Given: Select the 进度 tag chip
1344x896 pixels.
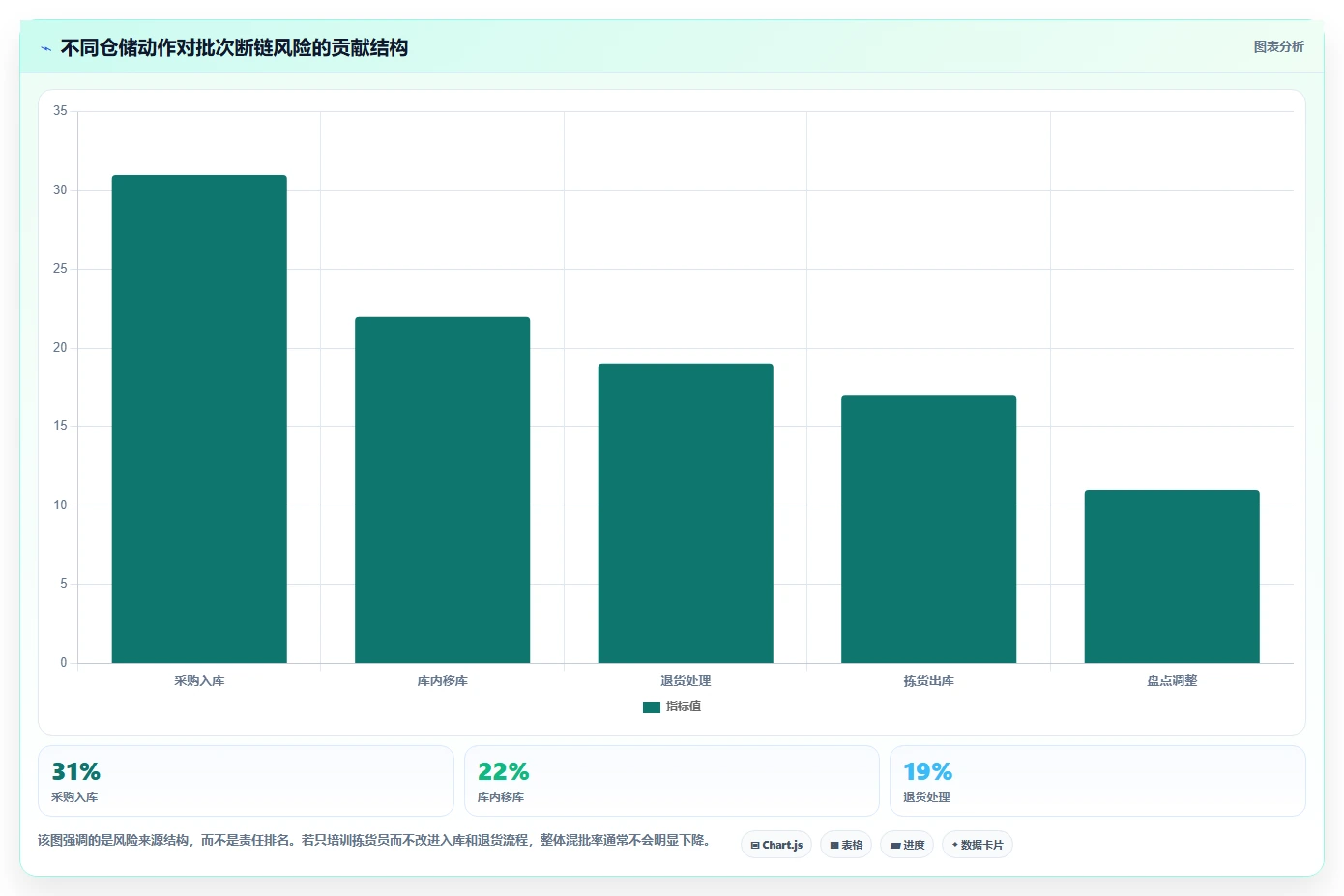Looking at the screenshot, I should tap(907, 845).
